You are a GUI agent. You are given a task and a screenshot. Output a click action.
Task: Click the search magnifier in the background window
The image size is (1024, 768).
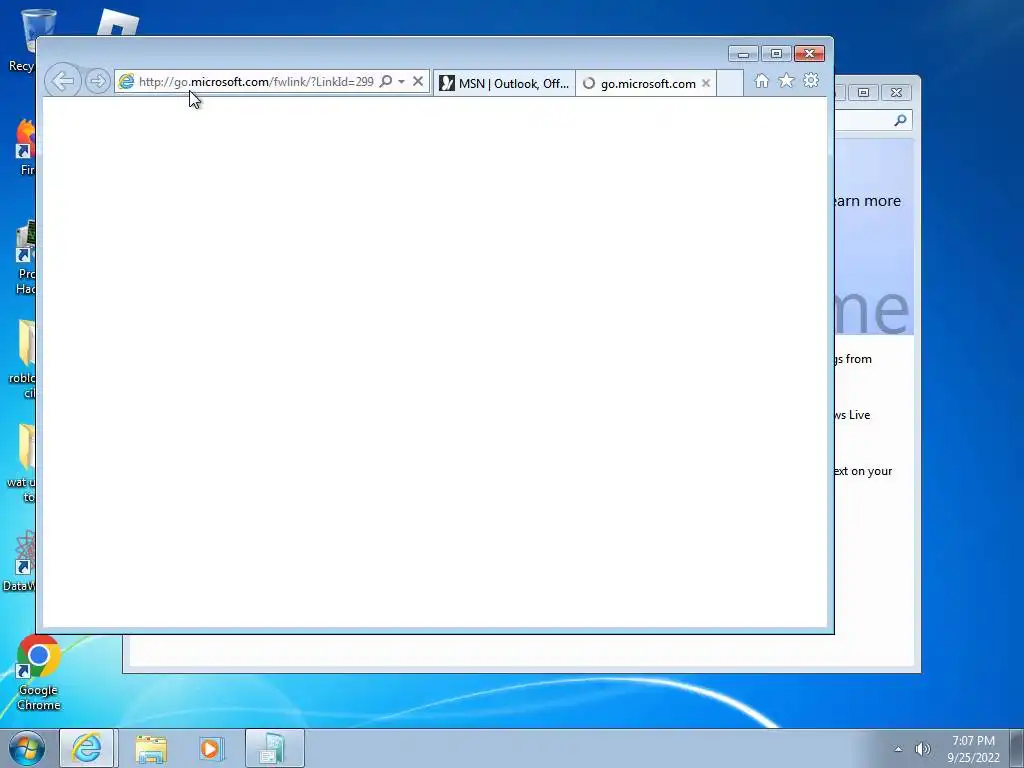(x=901, y=120)
